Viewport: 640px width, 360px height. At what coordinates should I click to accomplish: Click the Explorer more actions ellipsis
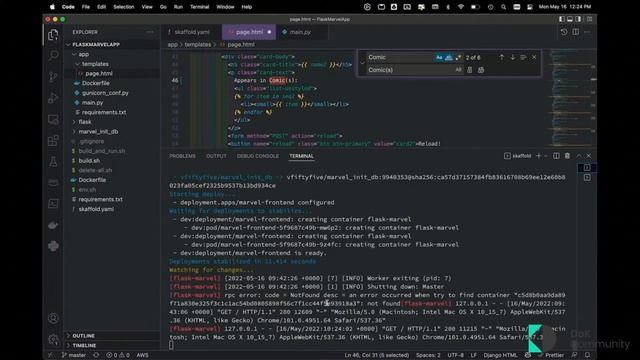click(150, 32)
